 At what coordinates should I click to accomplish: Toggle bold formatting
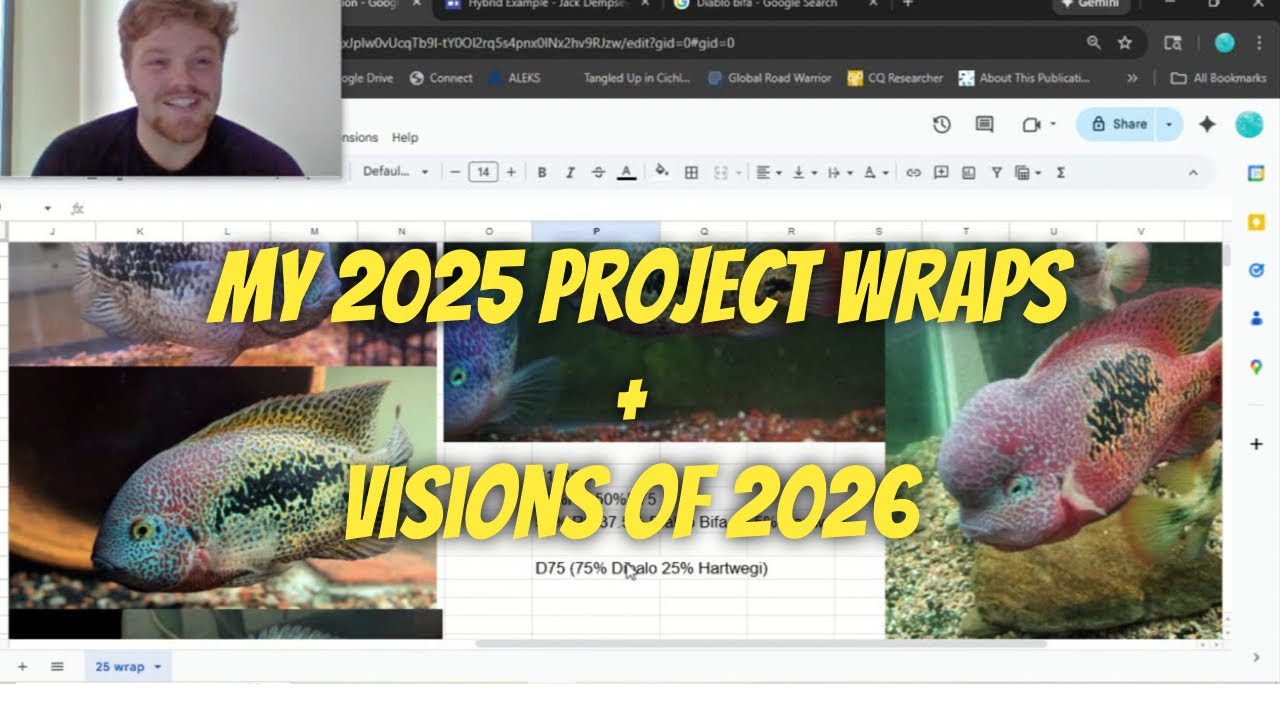pyautogui.click(x=542, y=172)
